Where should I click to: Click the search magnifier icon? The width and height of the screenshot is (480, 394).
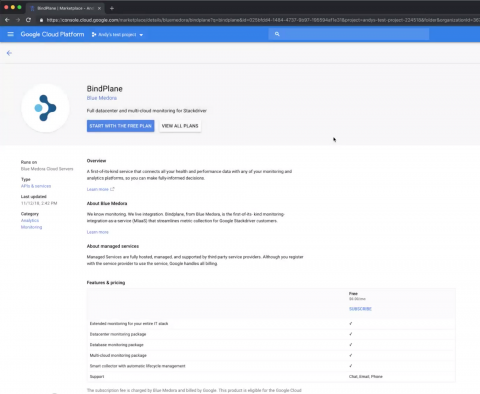[x=277, y=34]
